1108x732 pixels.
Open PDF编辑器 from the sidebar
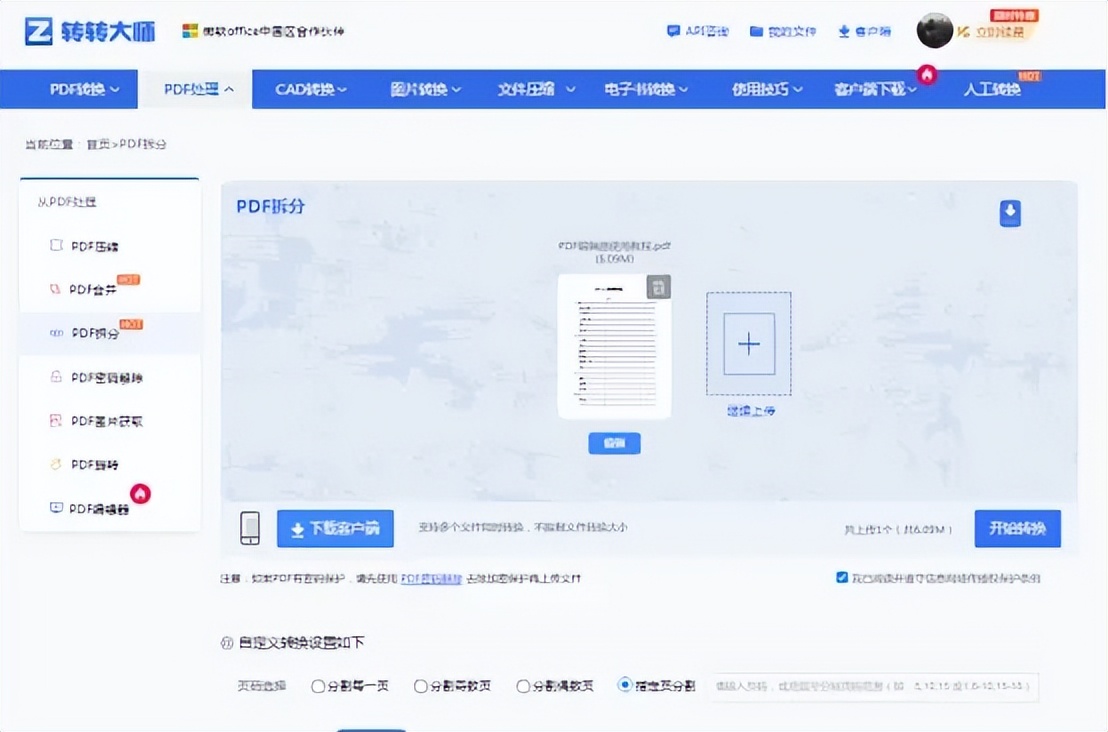coord(98,508)
